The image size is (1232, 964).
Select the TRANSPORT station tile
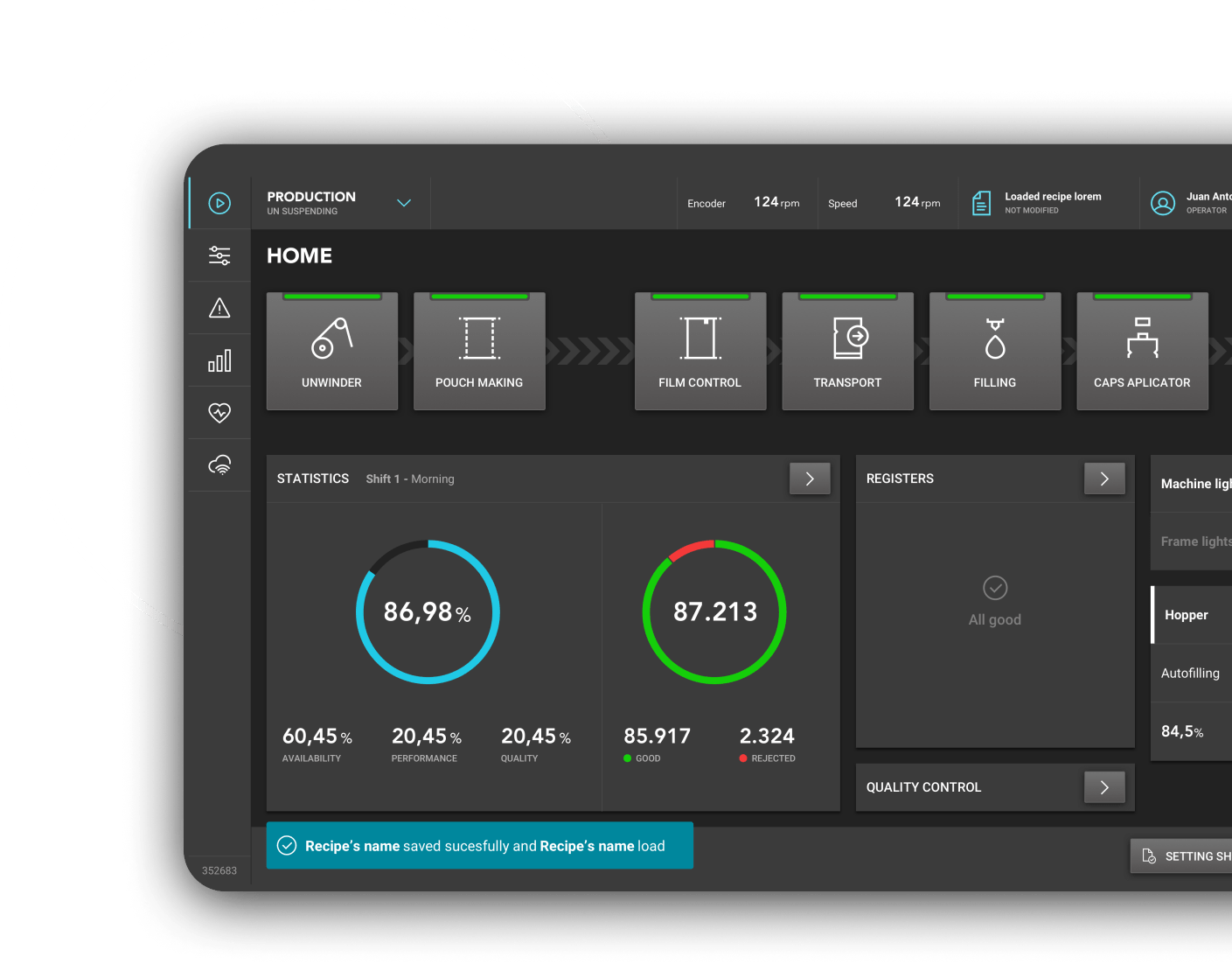point(847,352)
